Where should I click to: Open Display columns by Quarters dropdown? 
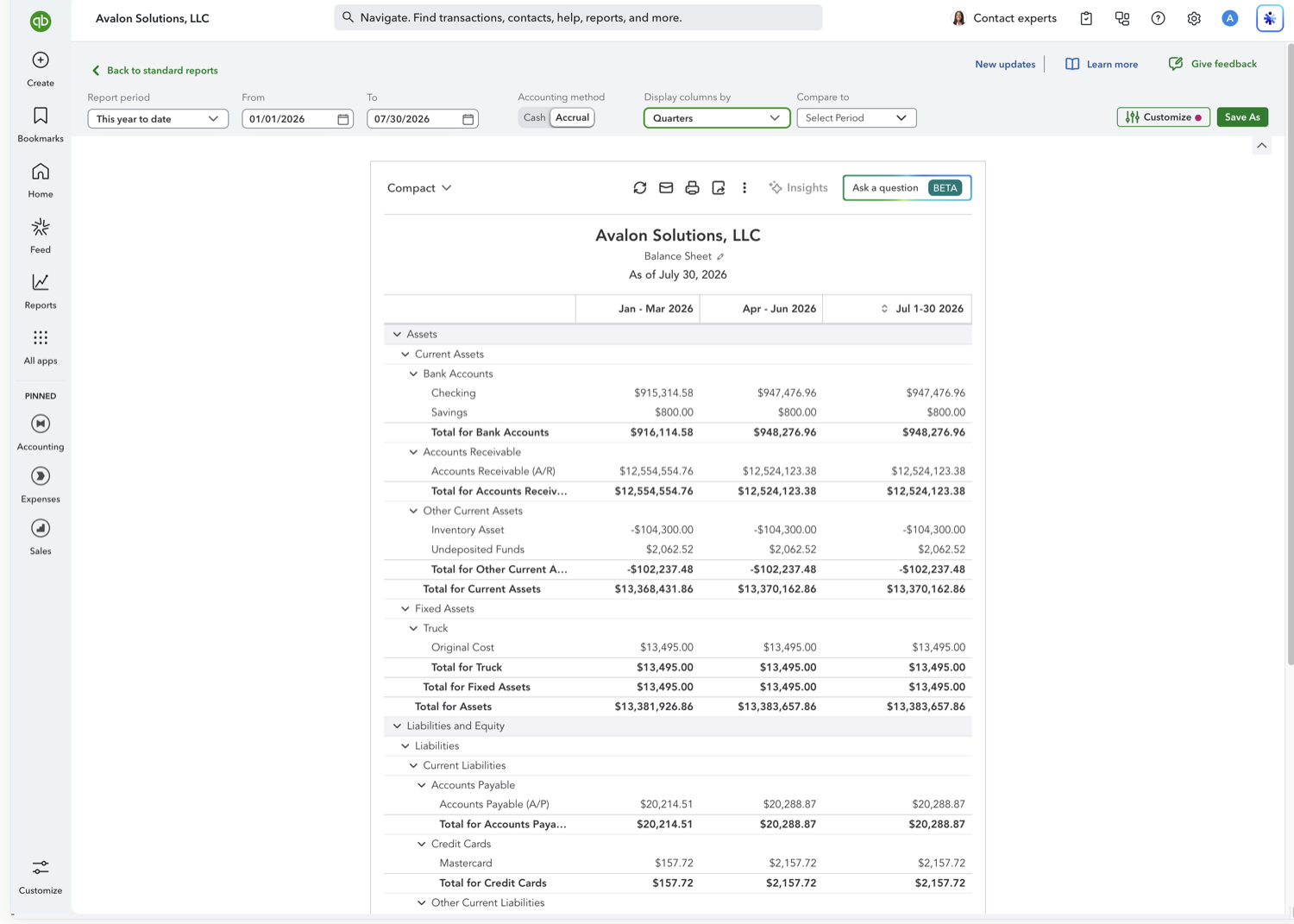coord(717,118)
